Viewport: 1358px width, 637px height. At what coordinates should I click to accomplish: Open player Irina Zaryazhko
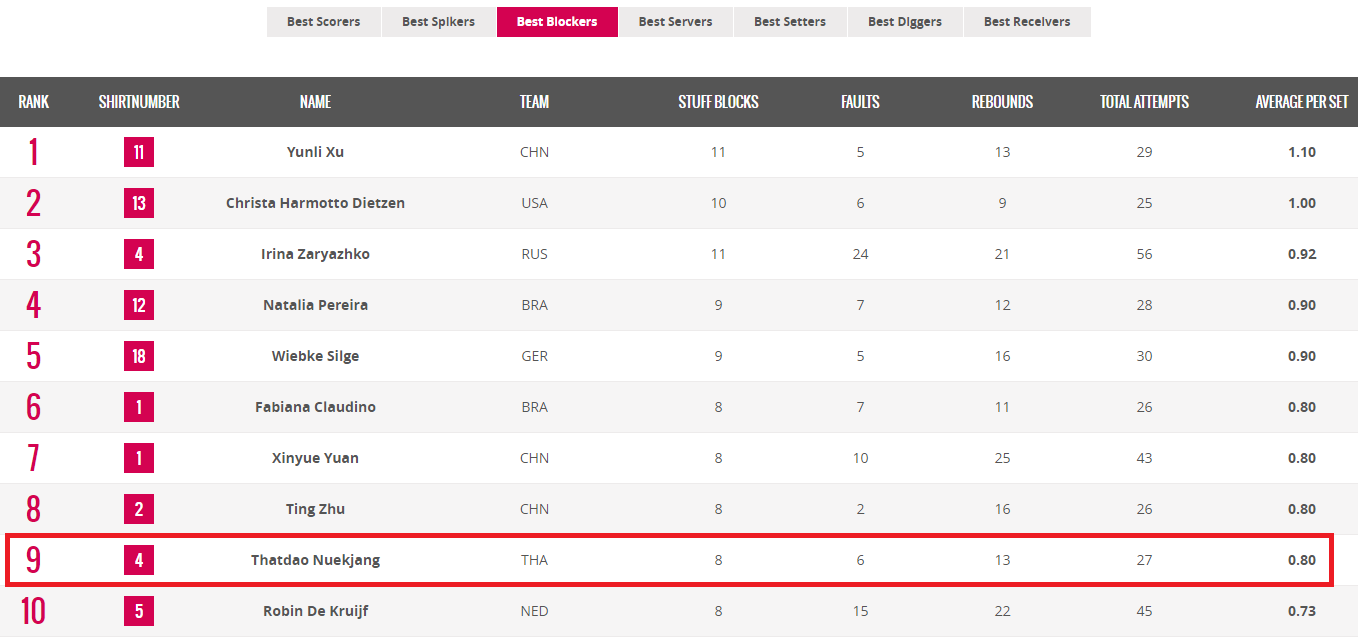(315, 254)
